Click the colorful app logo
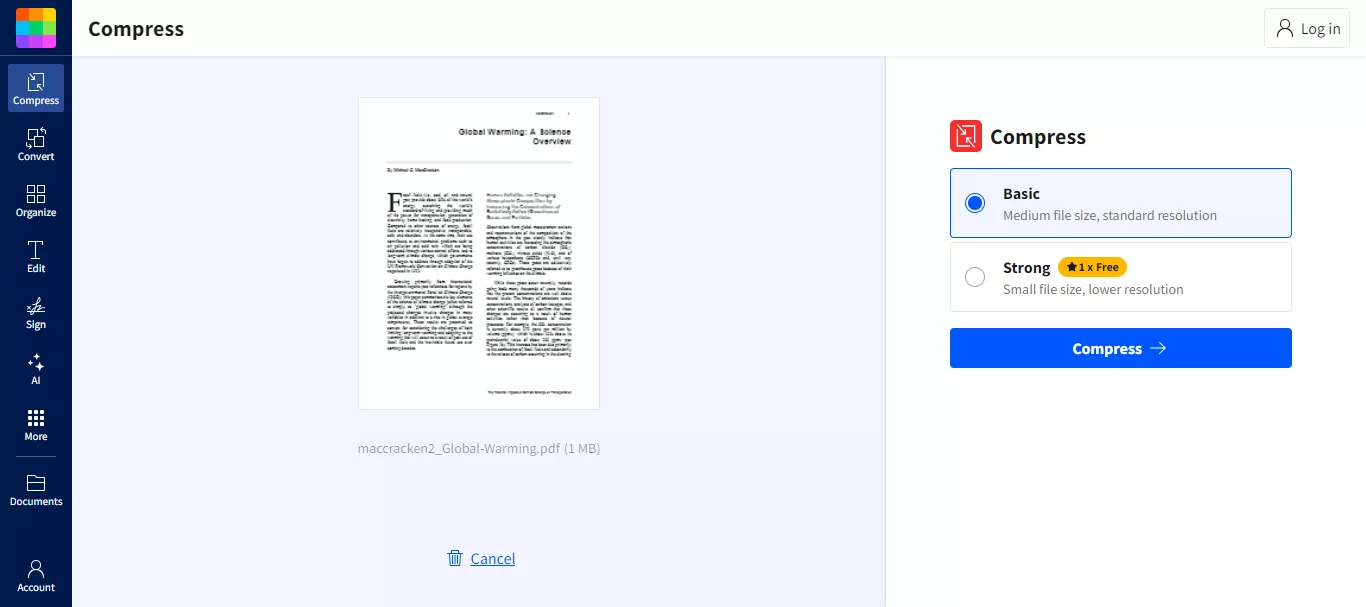 point(36,28)
